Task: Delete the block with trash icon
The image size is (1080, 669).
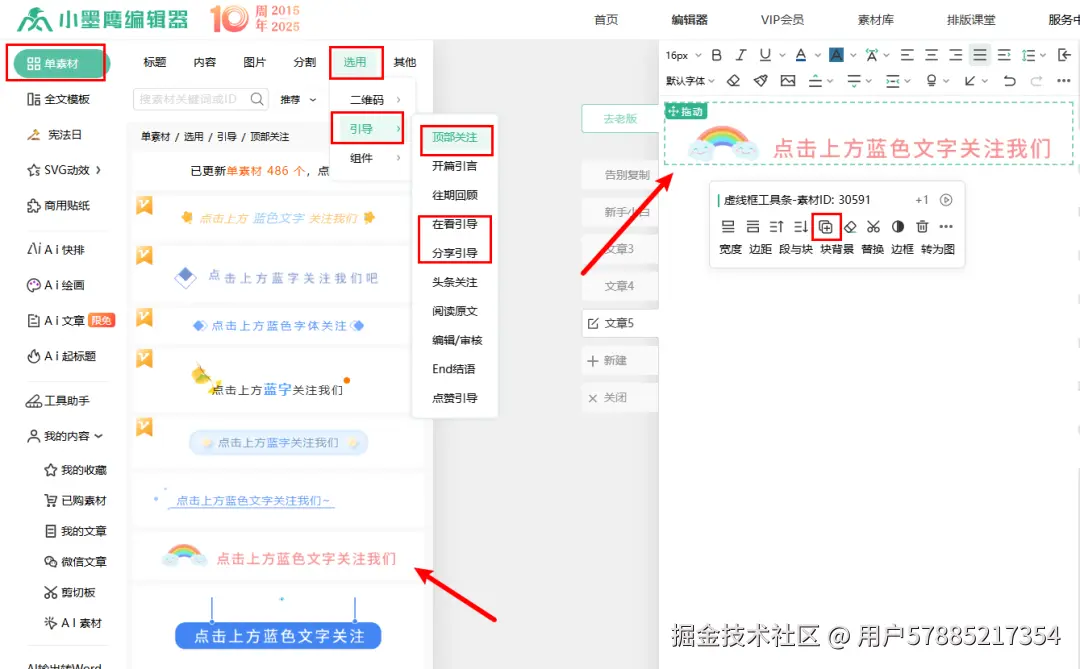Action: pos(922,226)
